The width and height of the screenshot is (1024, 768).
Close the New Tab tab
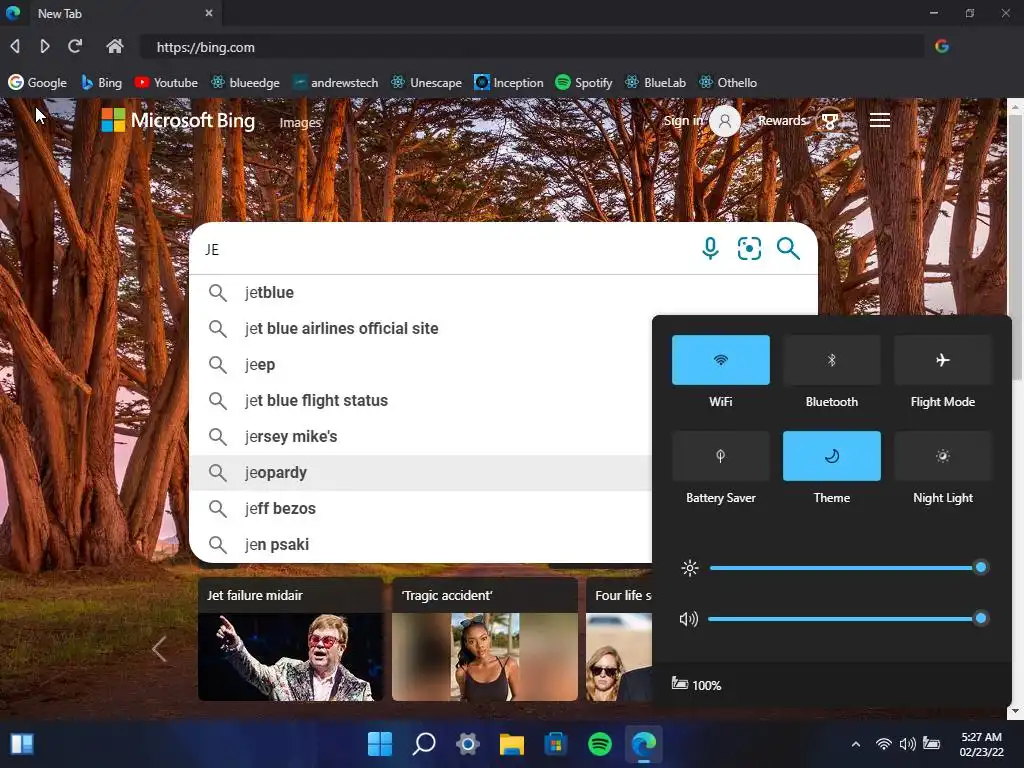click(209, 12)
